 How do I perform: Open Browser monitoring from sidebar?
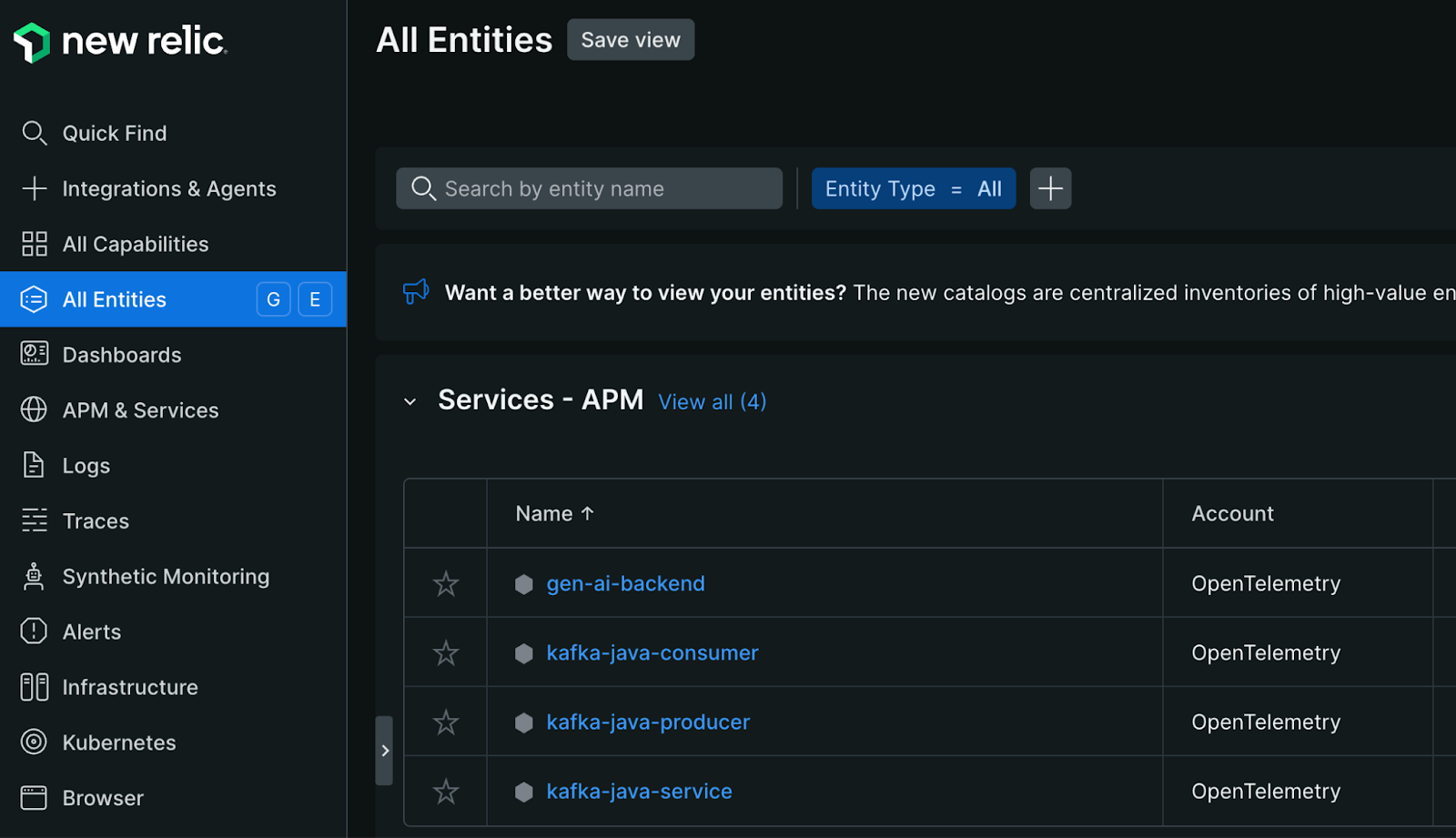[103, 799]
